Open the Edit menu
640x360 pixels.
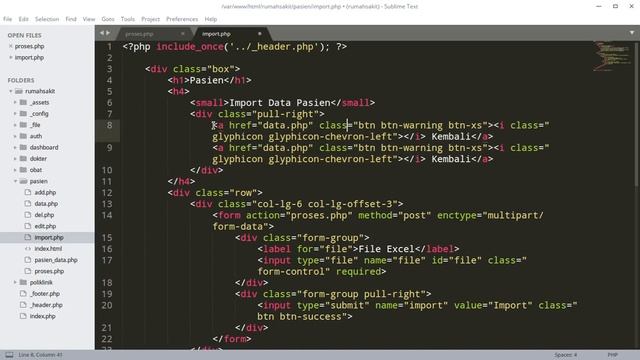[x=23, y=19]
